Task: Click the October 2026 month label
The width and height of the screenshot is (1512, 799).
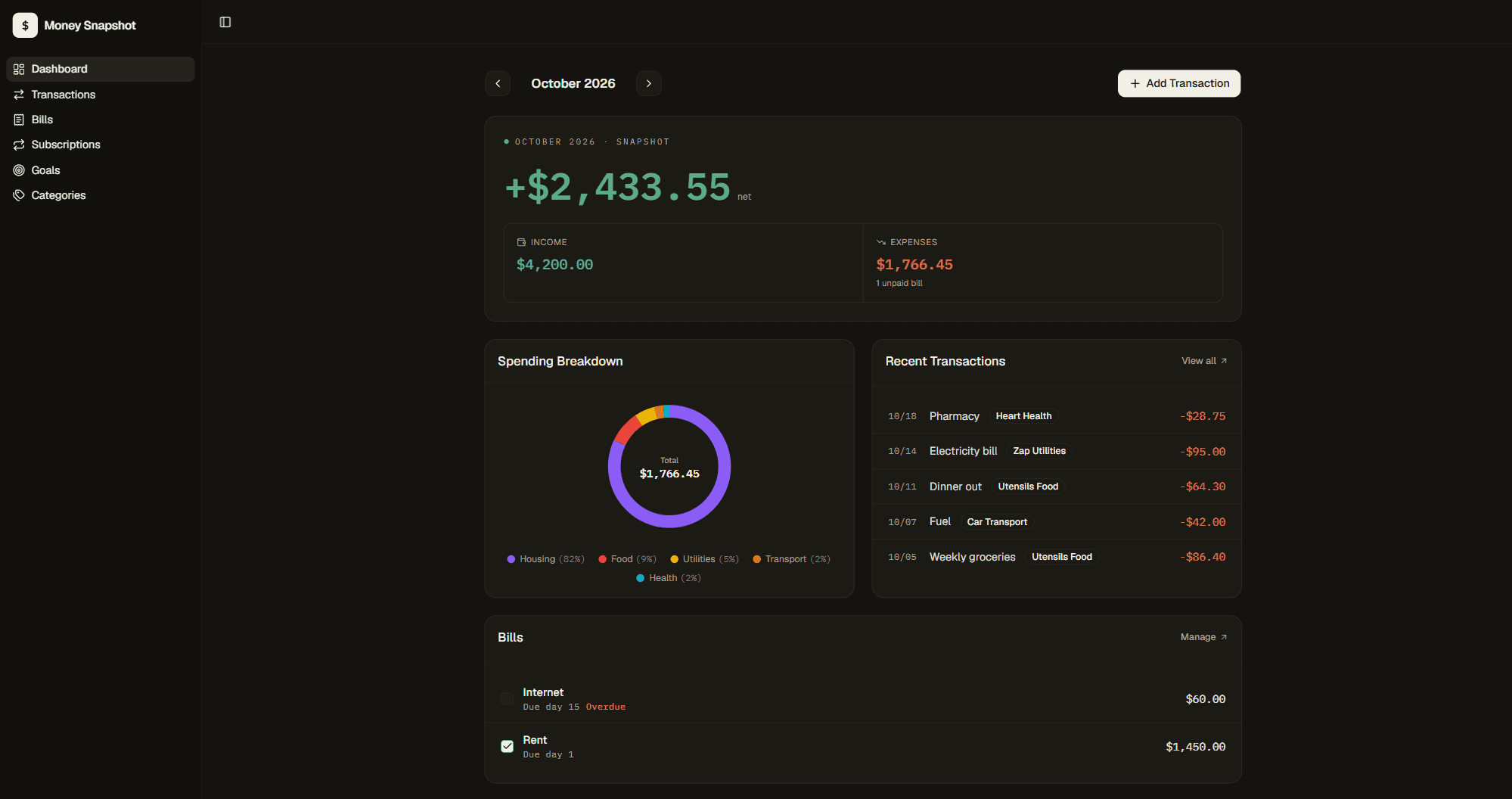Action: pyautogui.click(x=573, y=83)
